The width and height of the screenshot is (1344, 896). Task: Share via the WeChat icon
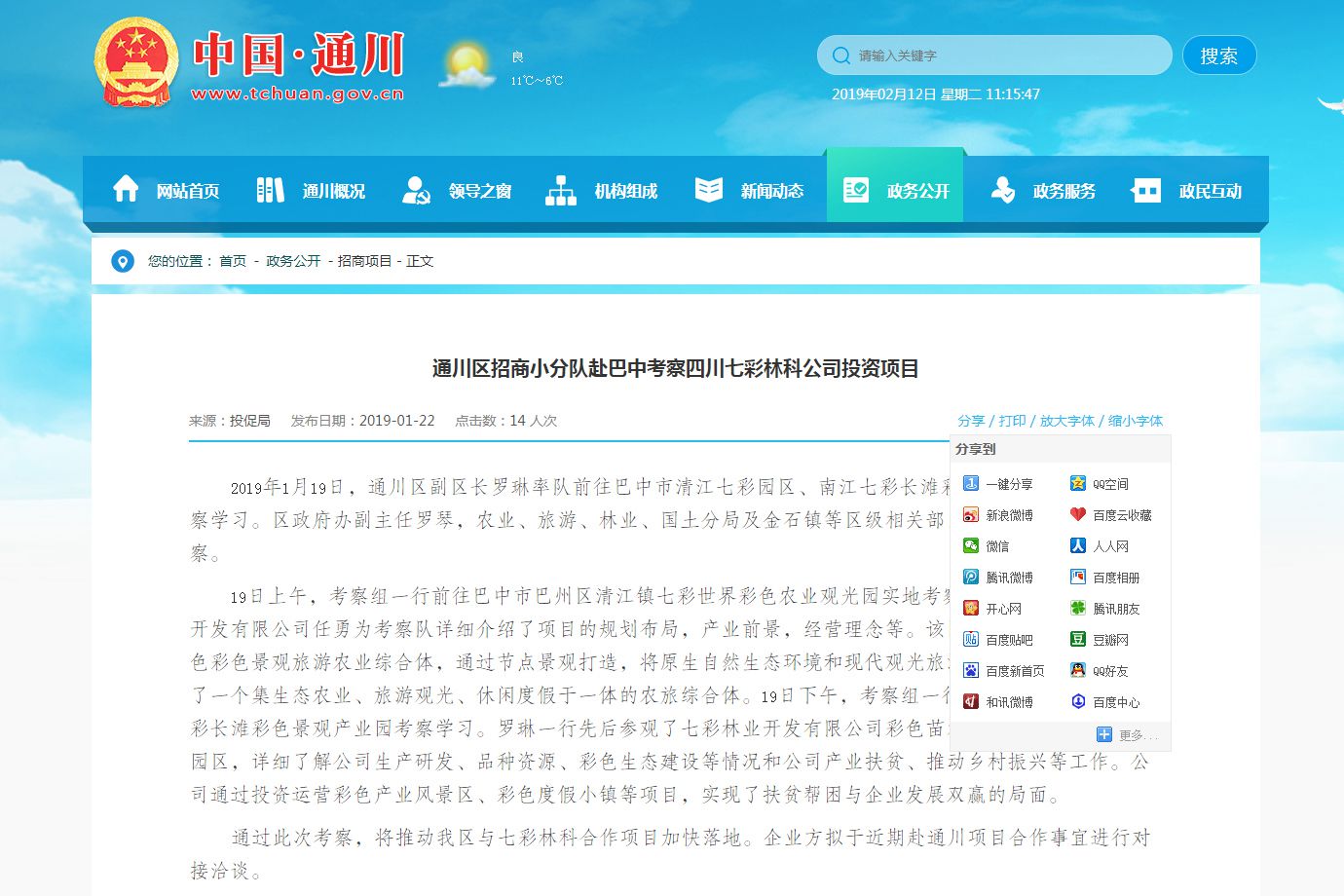(x=971, y=546)
